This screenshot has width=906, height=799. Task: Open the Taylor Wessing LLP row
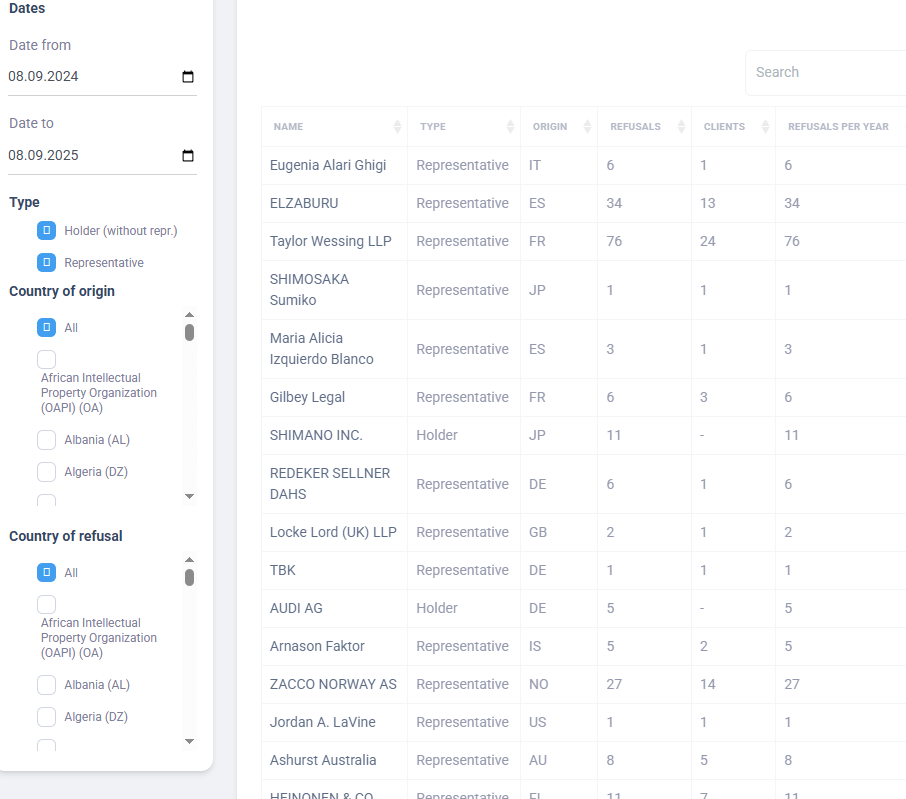(x=331, y=241)
